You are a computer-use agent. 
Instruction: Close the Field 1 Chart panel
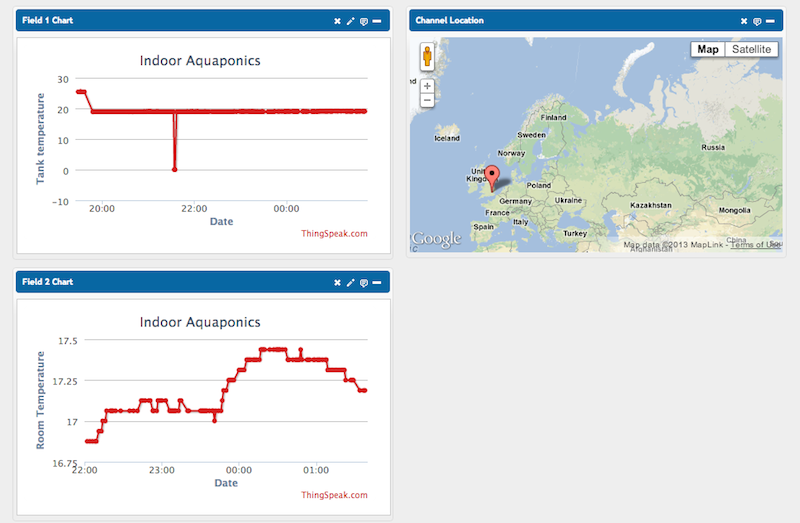tap(337, 20)
